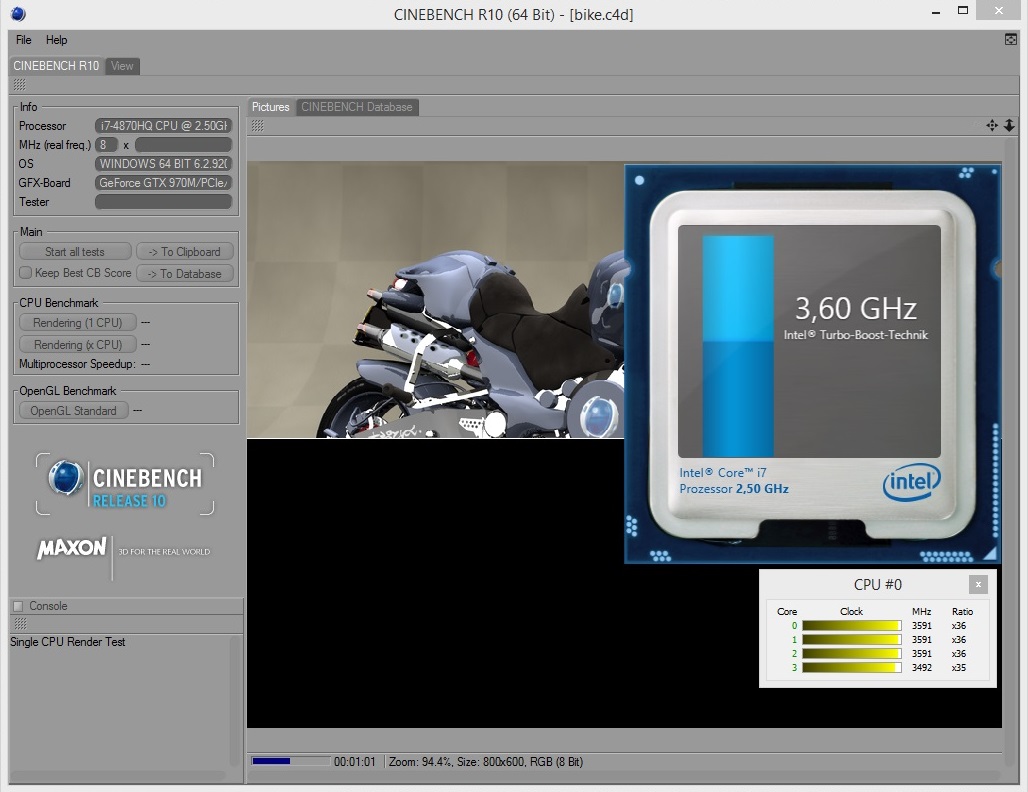Click the layout icon right of menu bar

click(x=1010, y=40)
